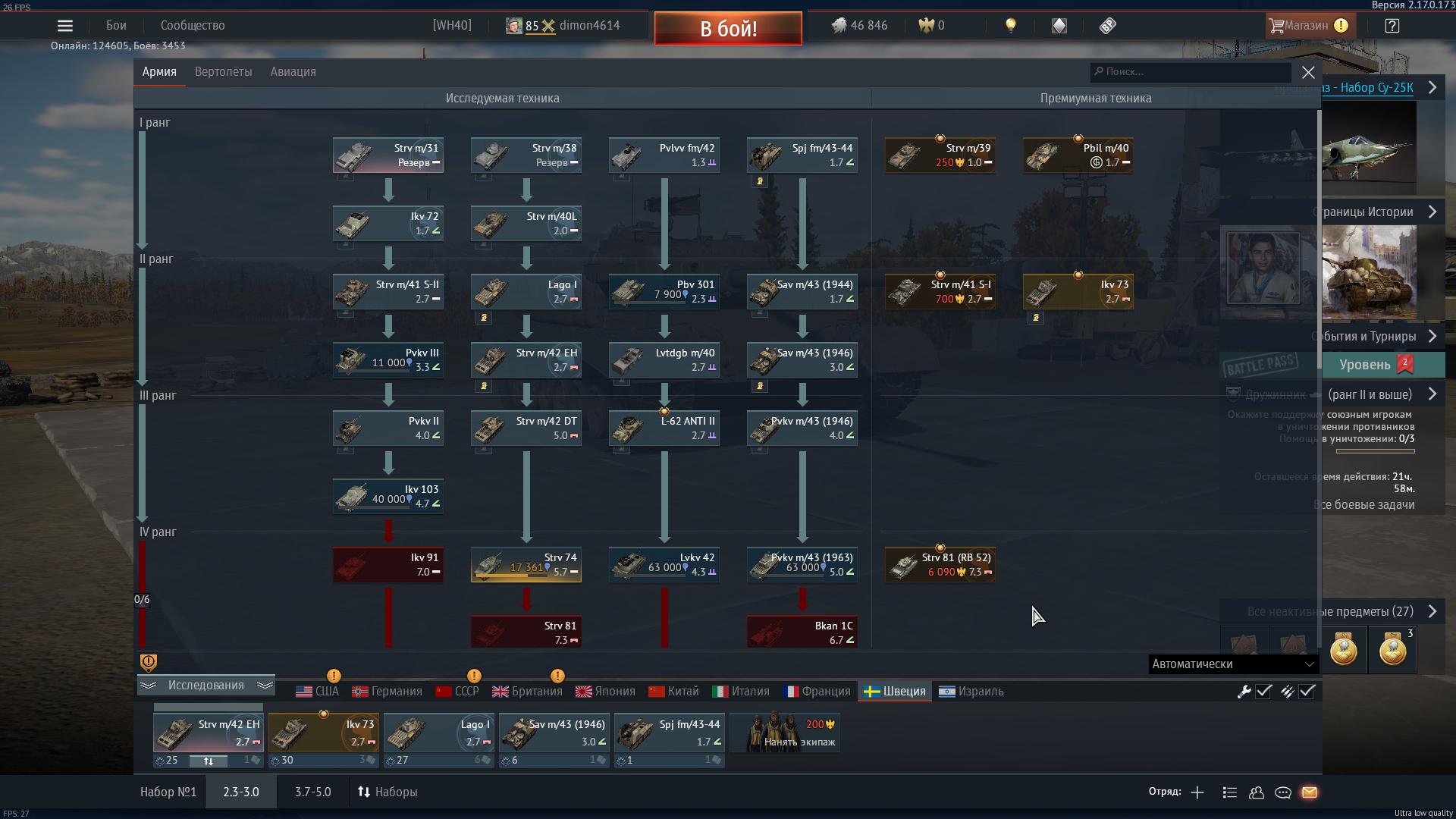
Task: Open Battle Pass Уровень button
Action: tap(1376, 365)
